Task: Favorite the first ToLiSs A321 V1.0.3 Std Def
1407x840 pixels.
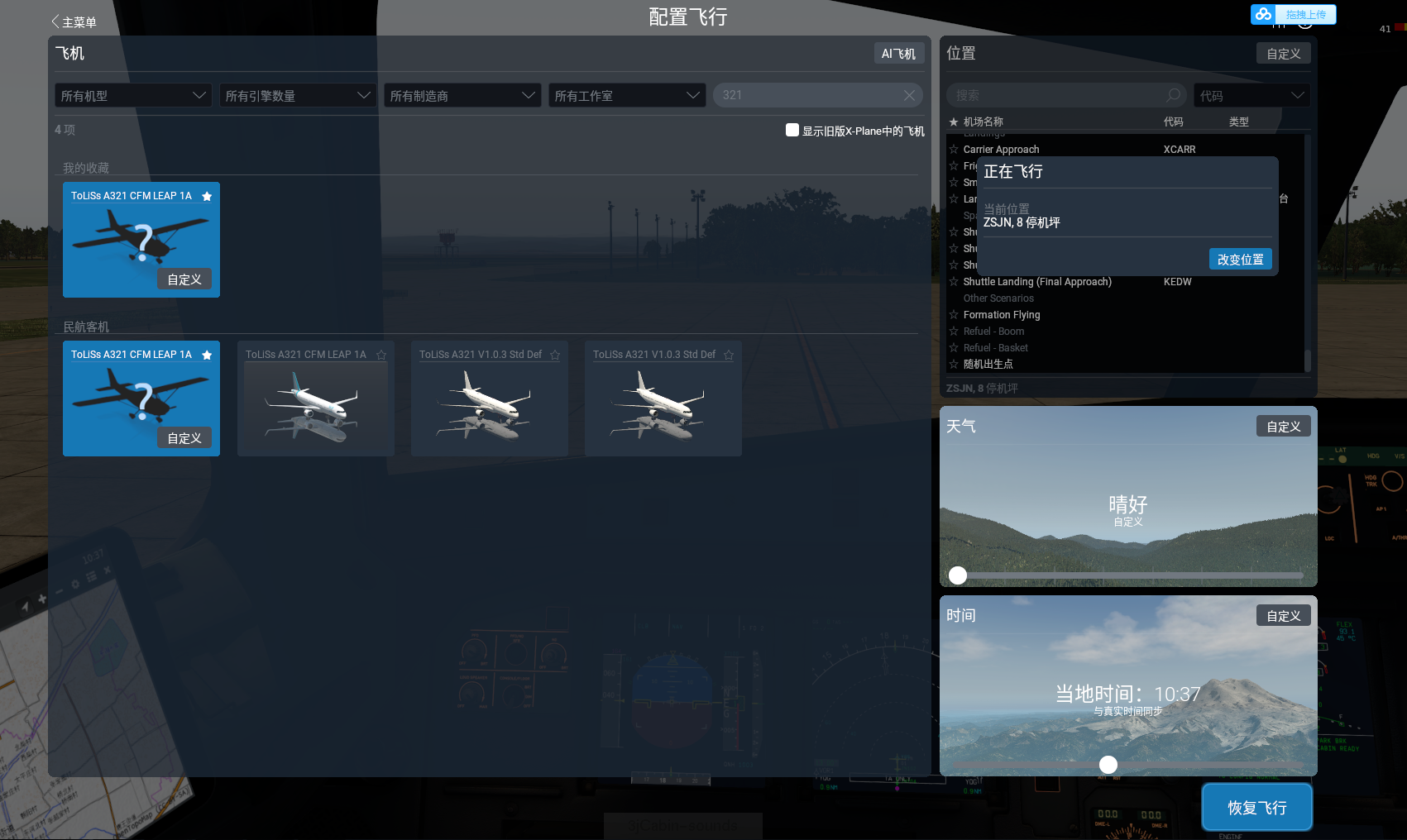Action: click(555, 355)
